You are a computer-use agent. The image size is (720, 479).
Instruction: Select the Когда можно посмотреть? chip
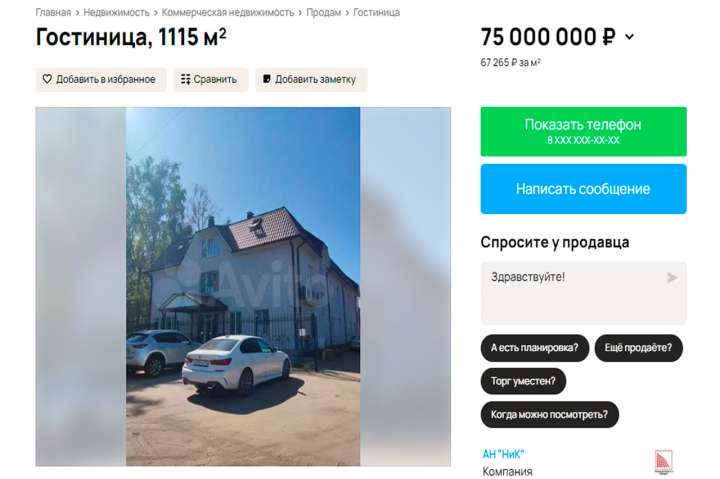coord(550,415)
